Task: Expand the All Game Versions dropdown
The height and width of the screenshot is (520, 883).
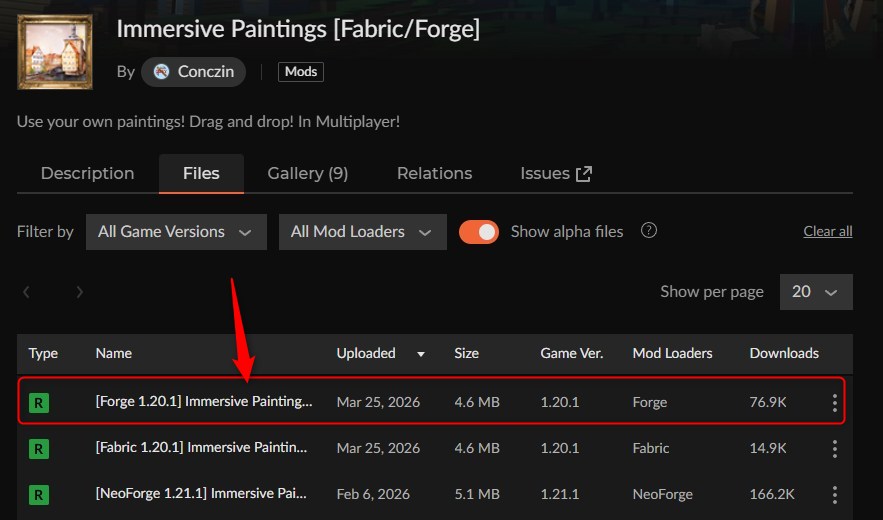Action: click(x=176, y=232)
